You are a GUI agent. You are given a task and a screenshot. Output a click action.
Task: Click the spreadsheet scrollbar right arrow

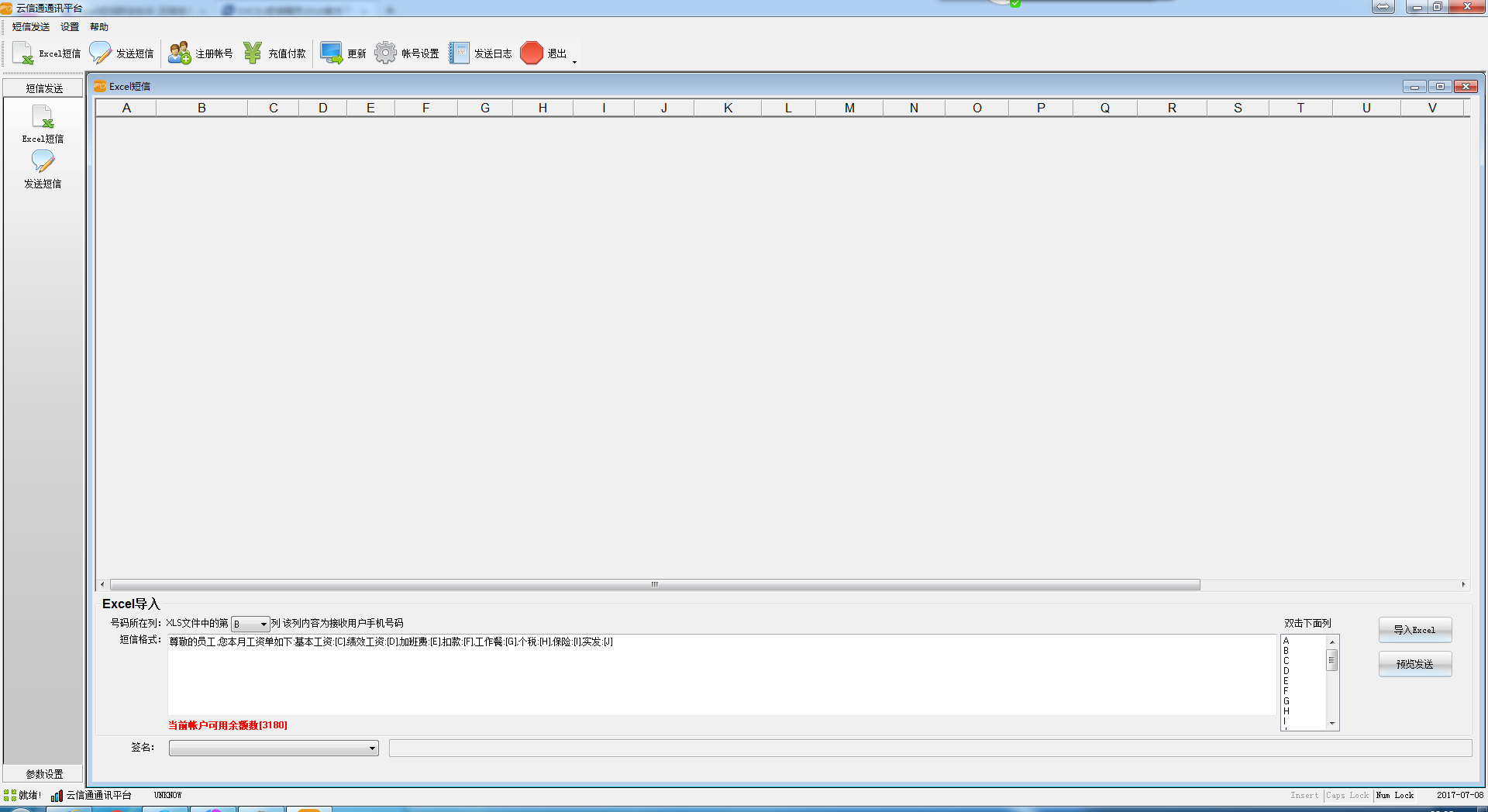1463,584
